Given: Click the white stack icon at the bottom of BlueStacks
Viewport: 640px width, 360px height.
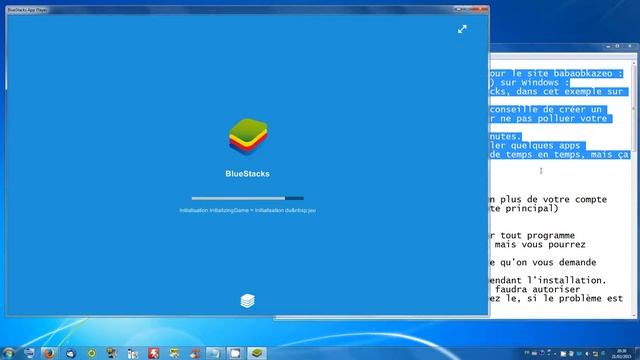Looking at the screenshot, I should click(247, 301).
